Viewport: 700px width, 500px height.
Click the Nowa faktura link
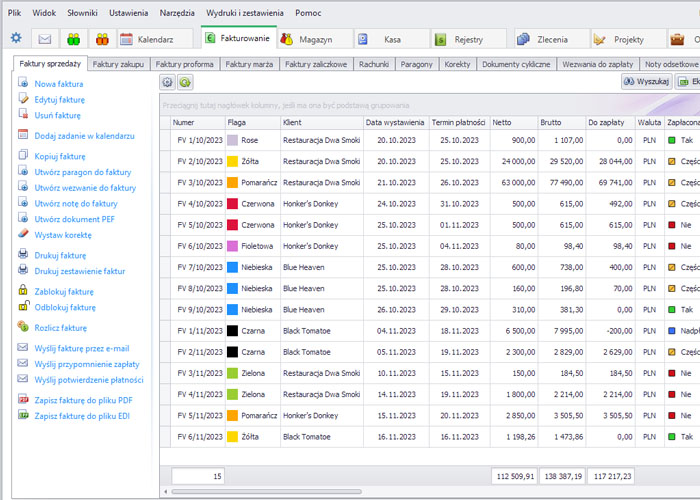pos(59,84)
